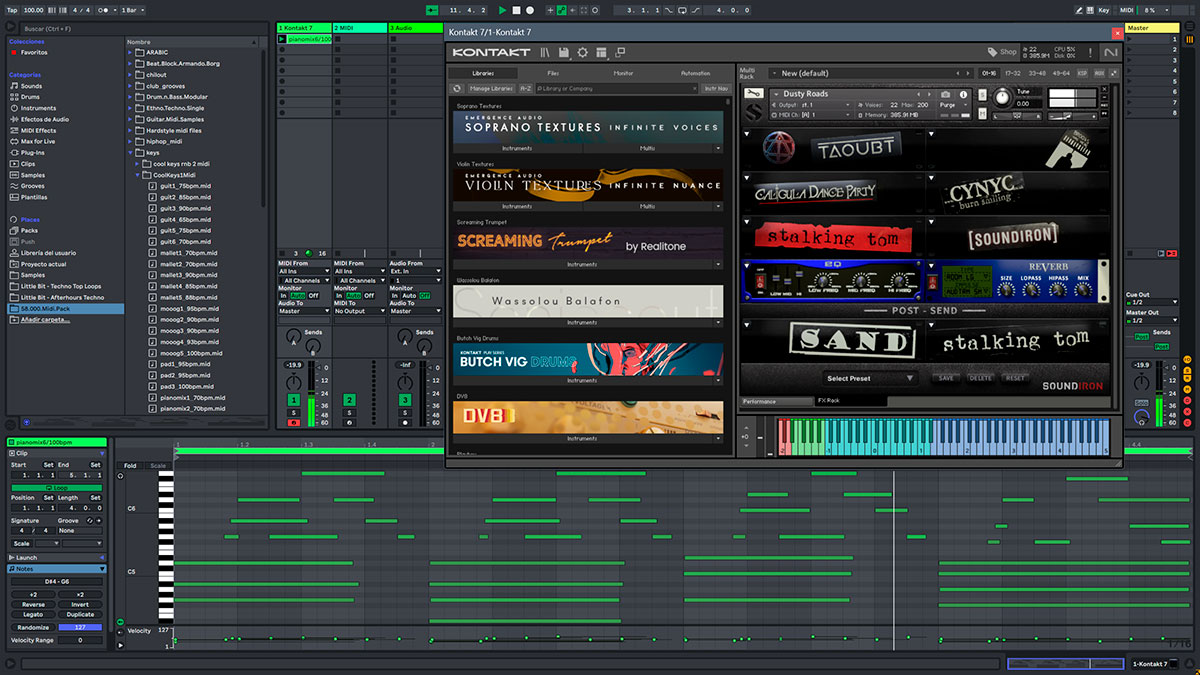Start playback with the transport Play button
This screenshot has height=675, width=1200.
503,10
